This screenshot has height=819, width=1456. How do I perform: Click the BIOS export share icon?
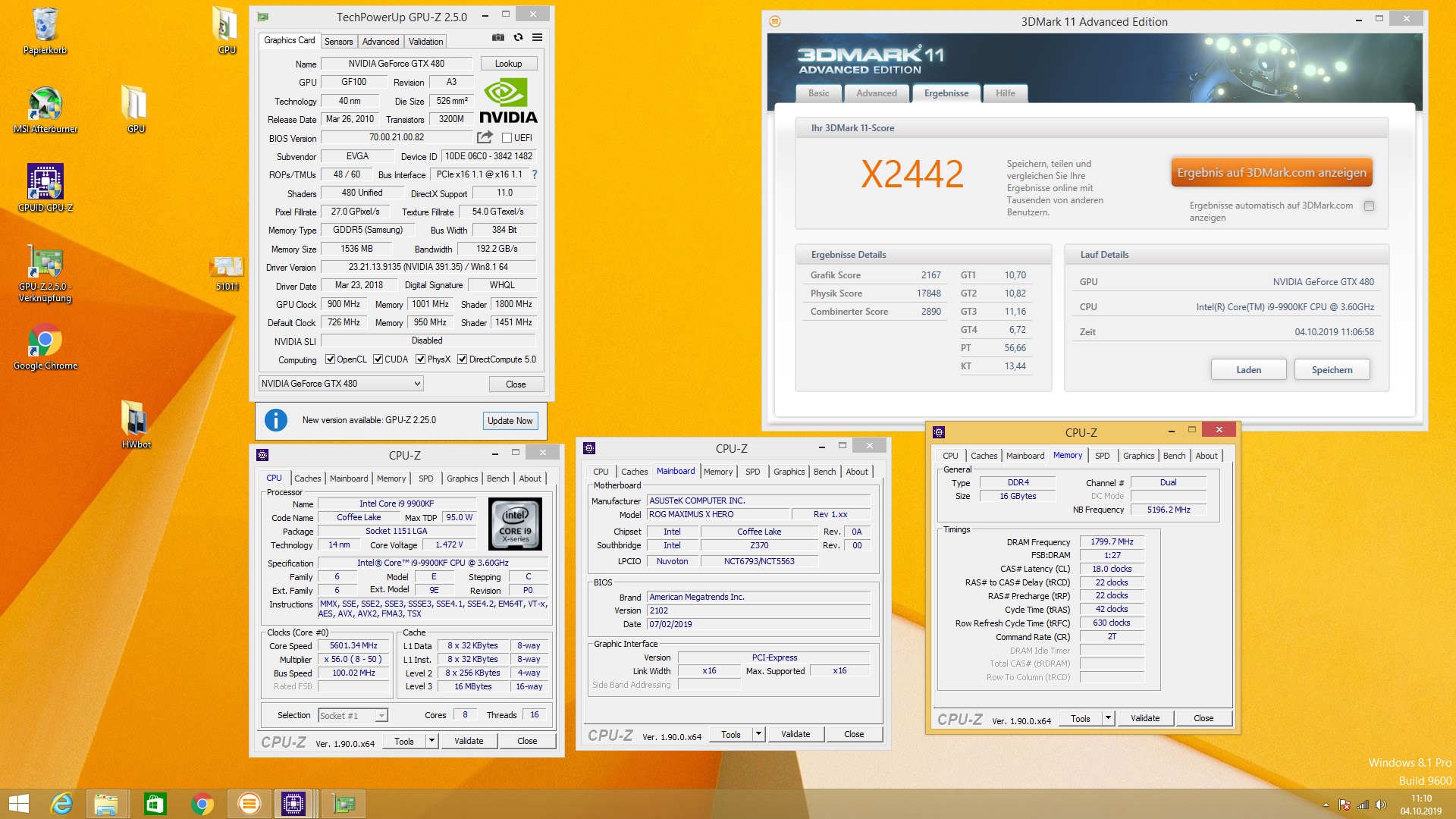(485, 137)
